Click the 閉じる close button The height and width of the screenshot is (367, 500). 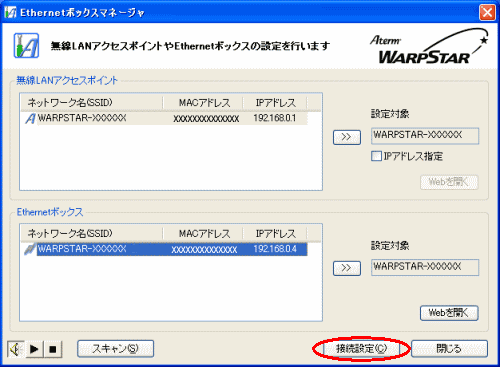pos(449,349)
